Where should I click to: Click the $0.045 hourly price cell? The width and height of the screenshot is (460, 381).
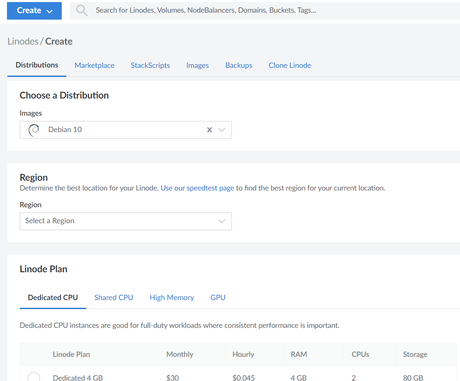(x=243, y=378)
